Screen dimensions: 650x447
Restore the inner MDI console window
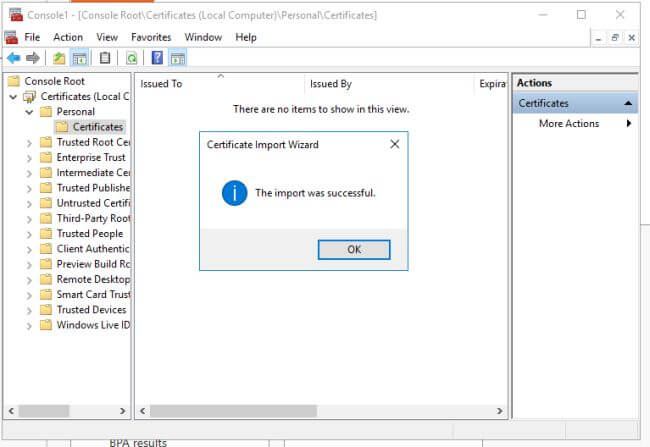(615, 38)
